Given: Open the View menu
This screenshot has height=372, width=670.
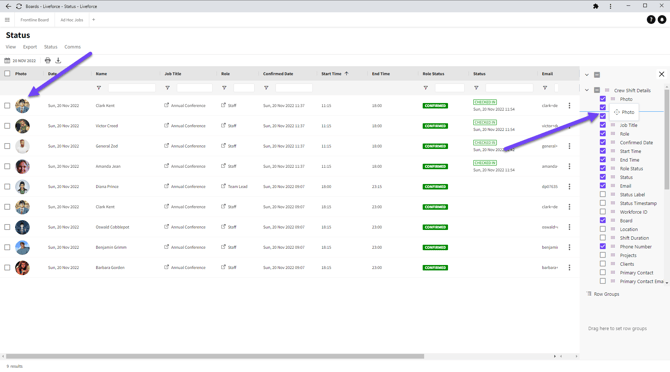Looking at the screenshot, I should 11,47.
